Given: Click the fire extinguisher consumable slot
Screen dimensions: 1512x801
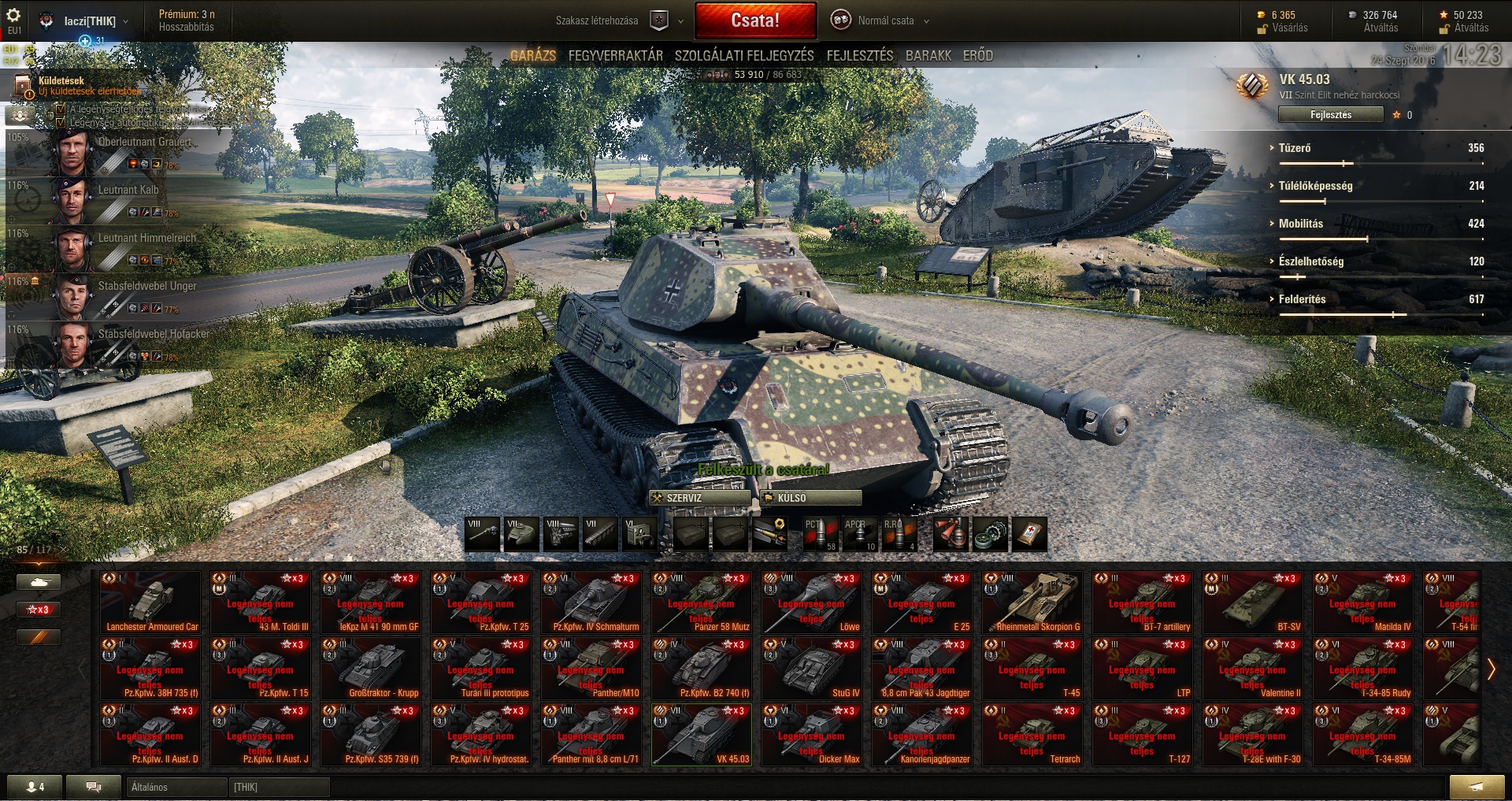Looking at the screenshot, I should click(x=951, y=534).
